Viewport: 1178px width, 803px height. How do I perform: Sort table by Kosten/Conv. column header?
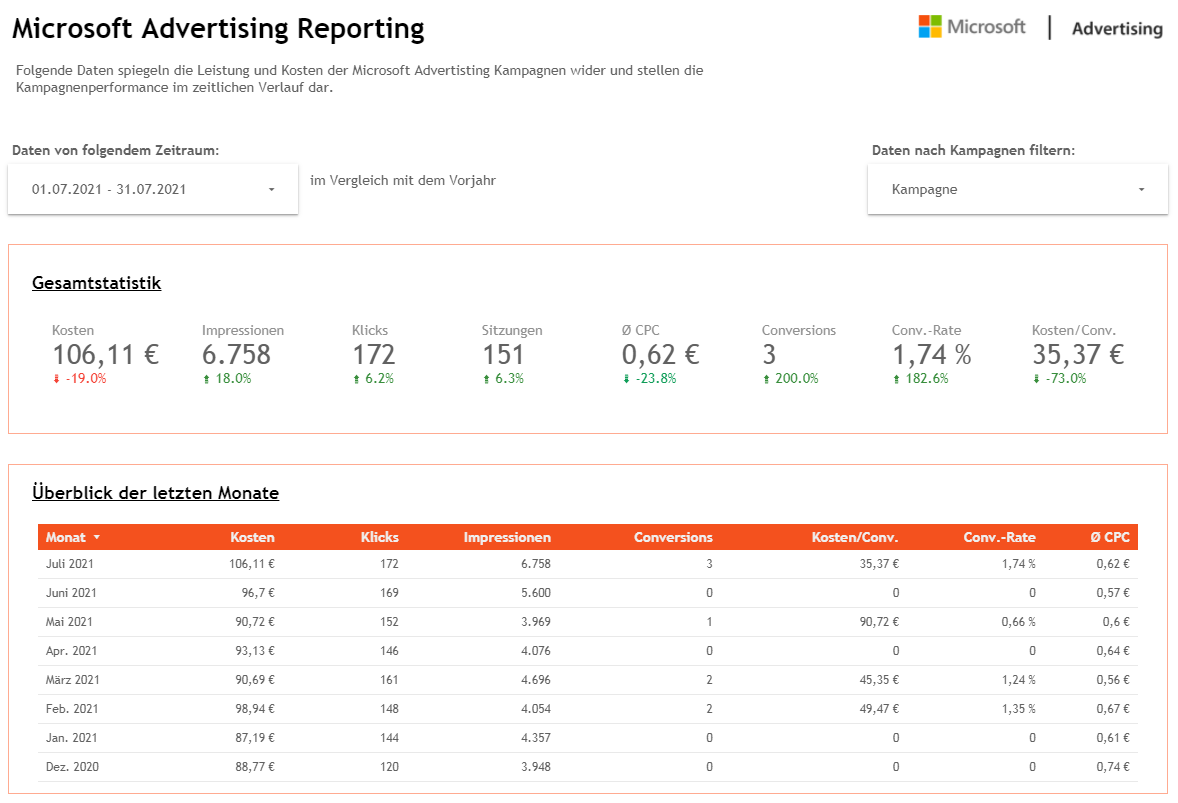point(855,537)
